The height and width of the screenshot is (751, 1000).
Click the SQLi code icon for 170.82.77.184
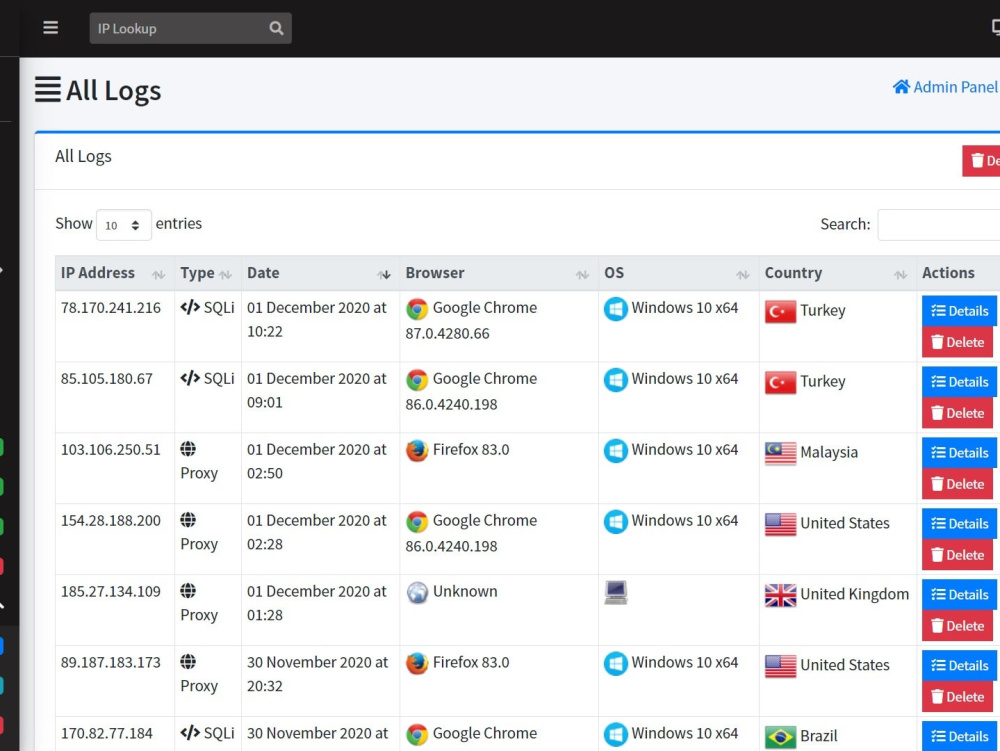(190, 733)
